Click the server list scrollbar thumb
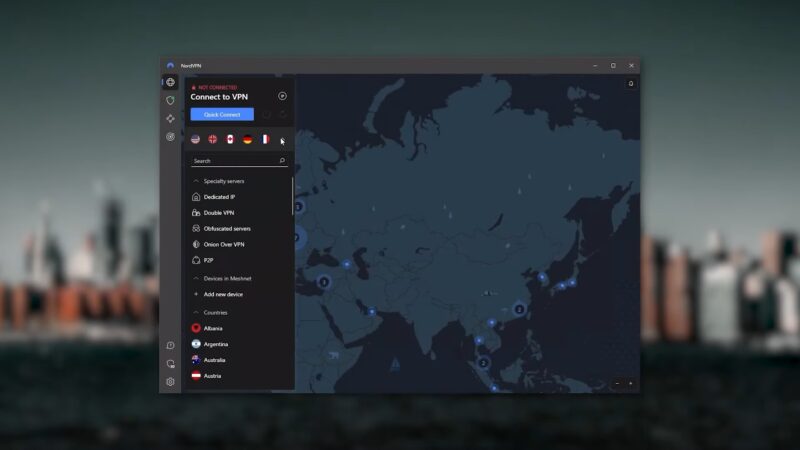Screen dimensions: 800x450 (293, 196)
